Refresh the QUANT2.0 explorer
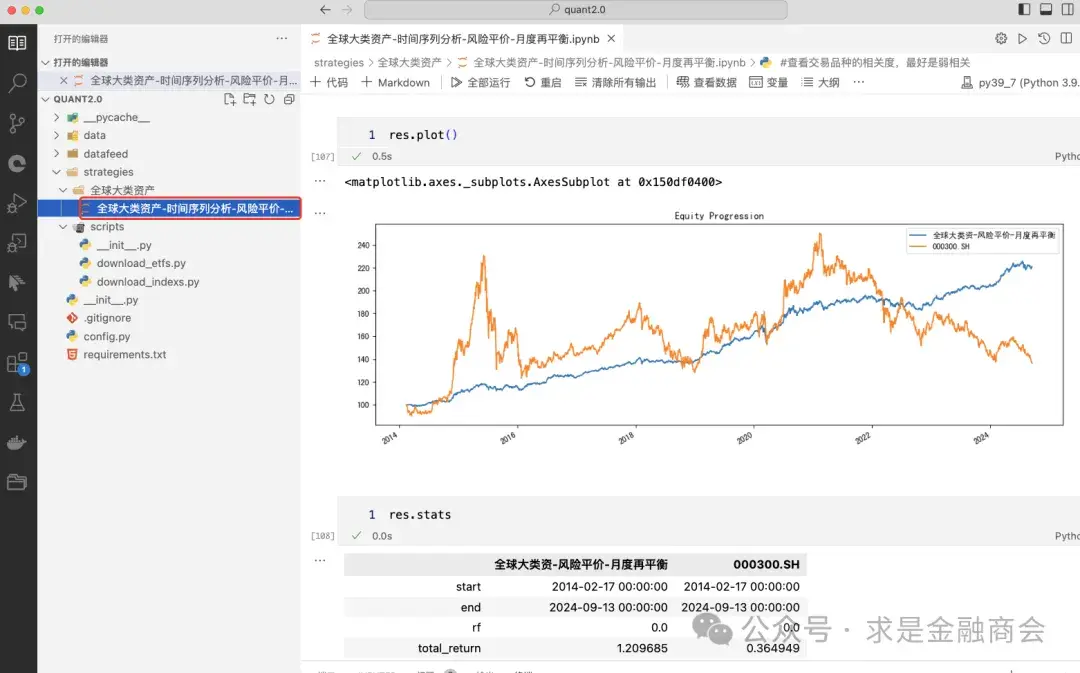 point(269,99)
